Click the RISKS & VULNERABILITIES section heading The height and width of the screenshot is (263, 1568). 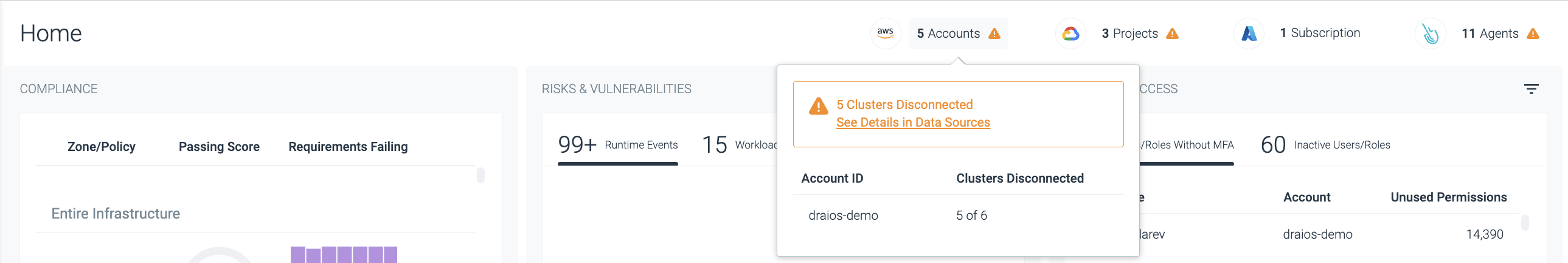click(617, 89)
